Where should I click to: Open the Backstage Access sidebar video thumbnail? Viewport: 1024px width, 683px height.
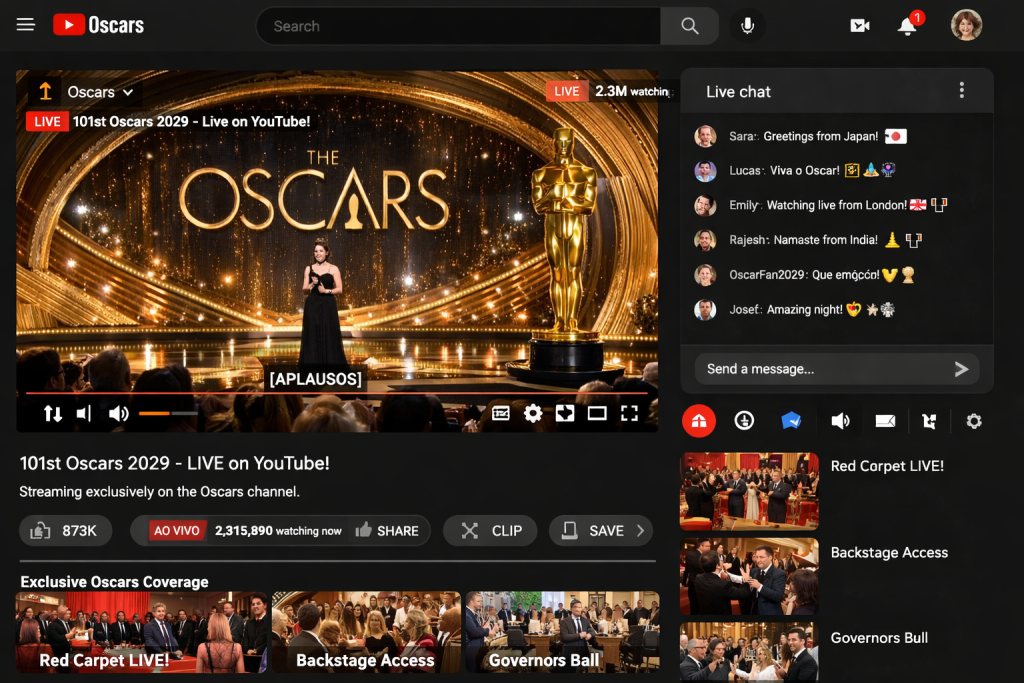(x=749, y=577)
